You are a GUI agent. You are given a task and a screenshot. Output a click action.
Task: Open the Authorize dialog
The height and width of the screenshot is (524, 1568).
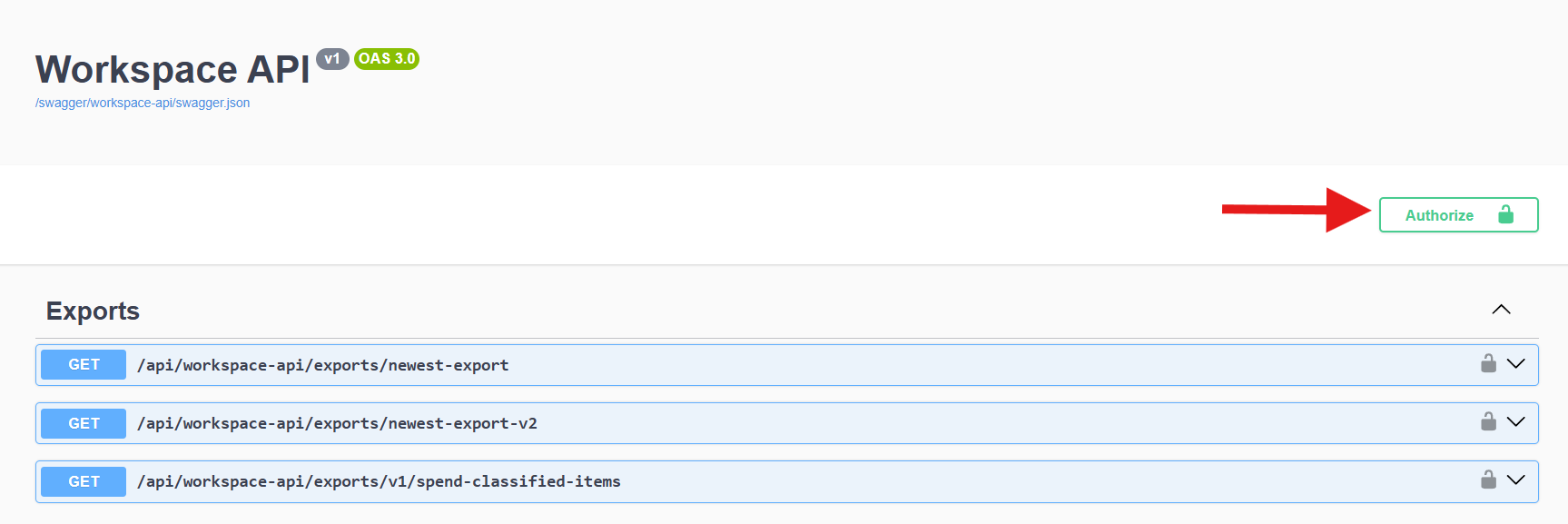[1439, 215]
